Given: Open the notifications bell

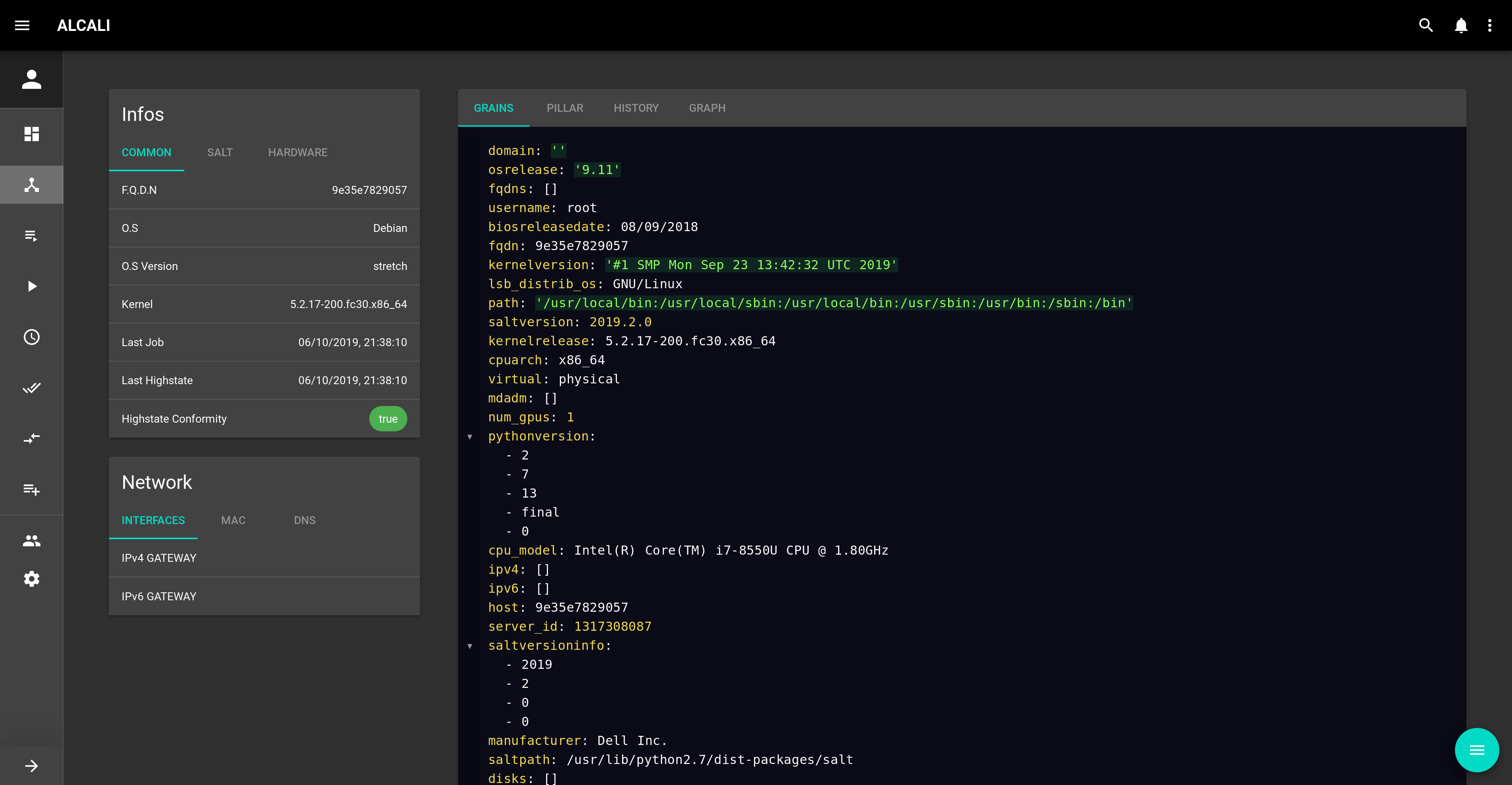Looking at the screenshot, I should tap(1461, 25).
